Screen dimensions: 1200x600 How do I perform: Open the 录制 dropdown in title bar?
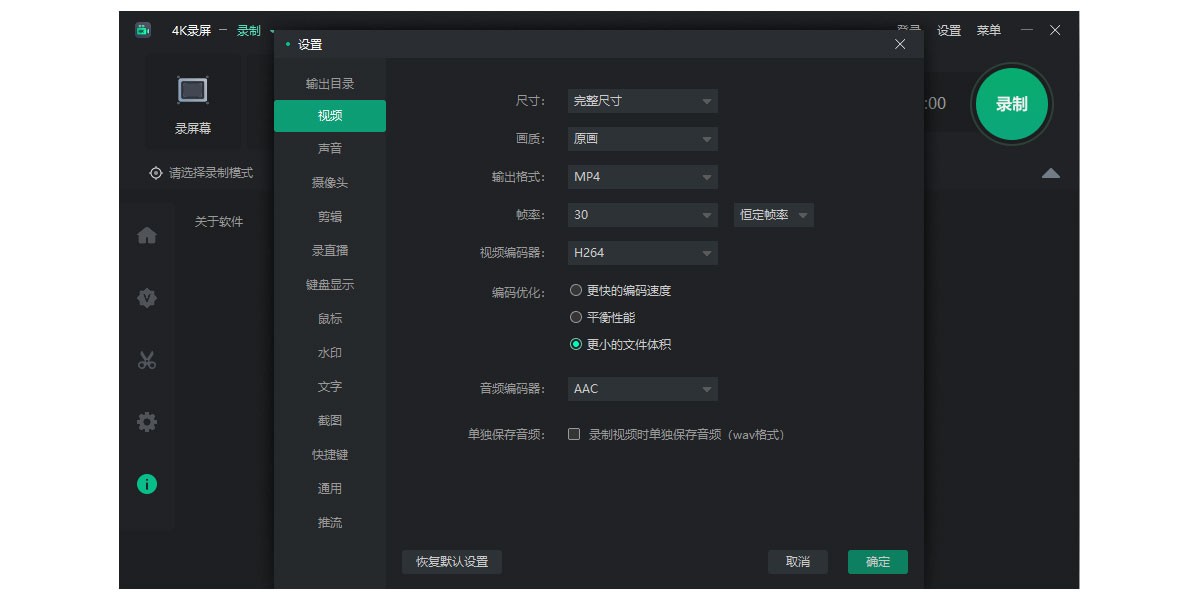click(255, 30)
